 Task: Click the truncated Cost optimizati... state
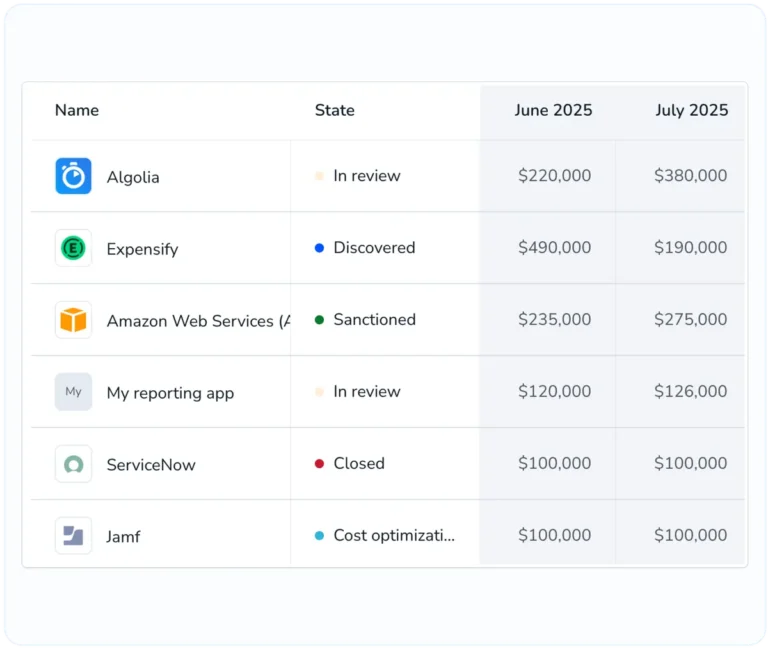pos(394,535)
